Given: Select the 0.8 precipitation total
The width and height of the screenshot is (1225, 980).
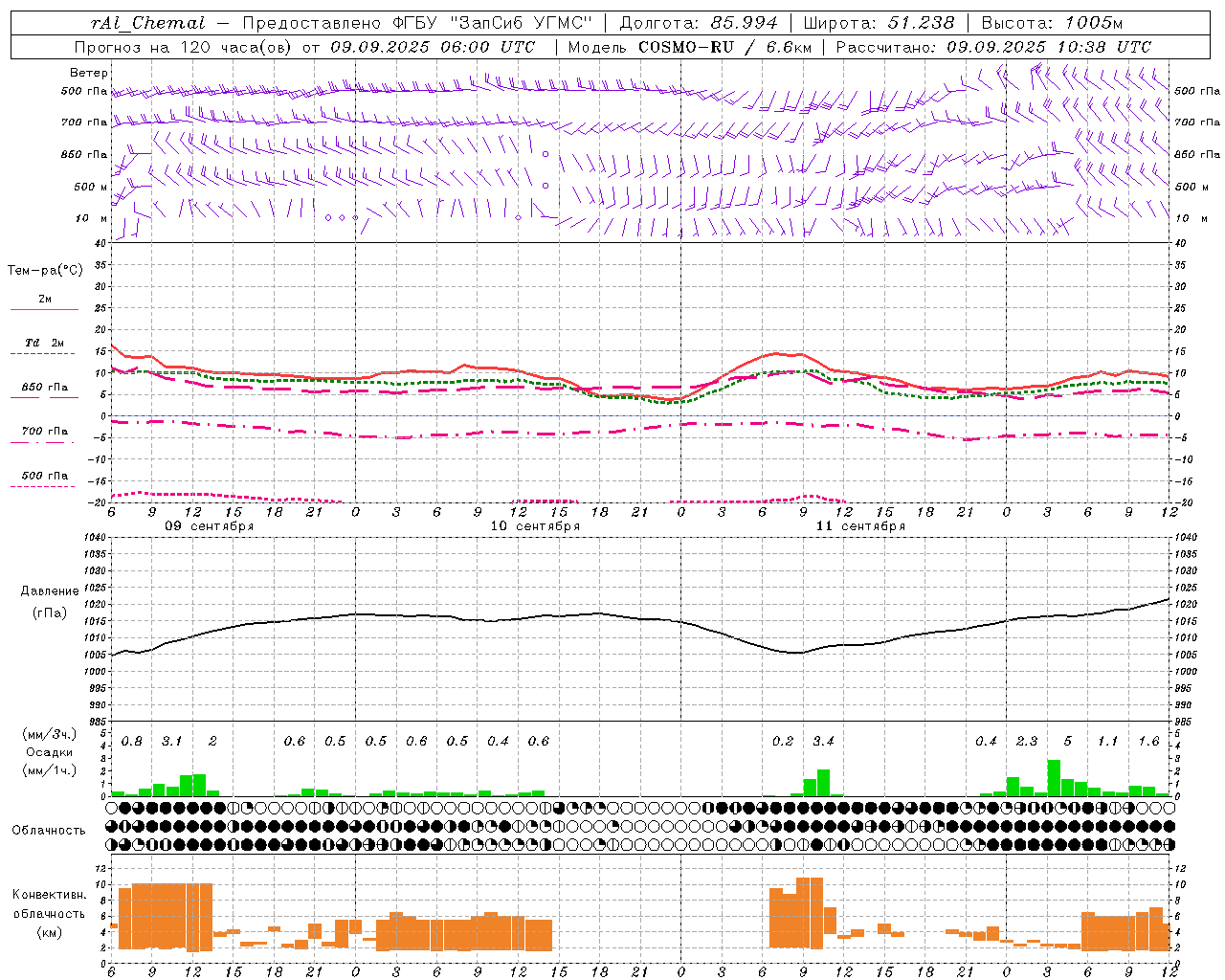Looking at the screenshot, I should click(132, 742).
